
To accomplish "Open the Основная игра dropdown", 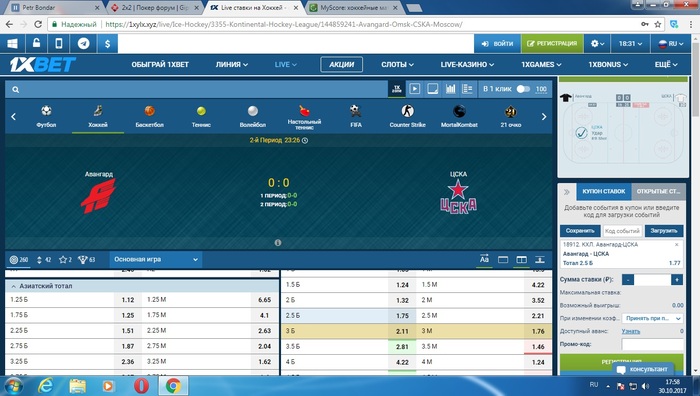I will click(x=156, y=259).
